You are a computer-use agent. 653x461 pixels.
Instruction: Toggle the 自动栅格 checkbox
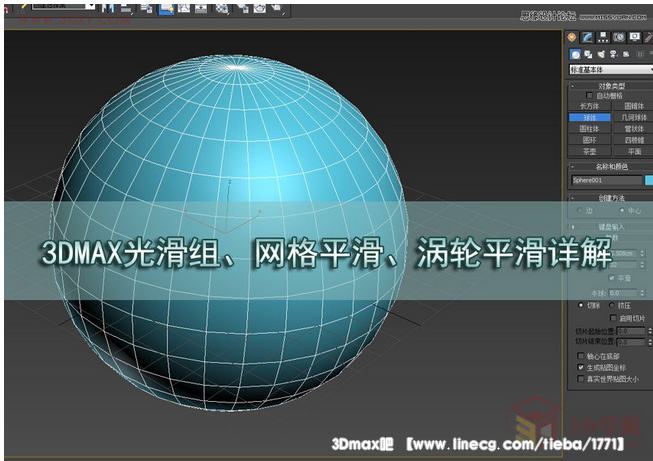589,96
